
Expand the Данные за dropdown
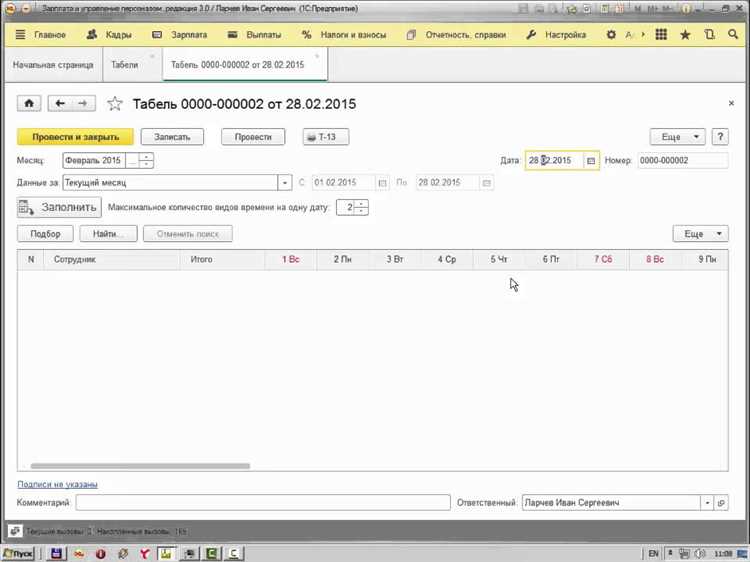pyautogui.click(x=285, y=183)
